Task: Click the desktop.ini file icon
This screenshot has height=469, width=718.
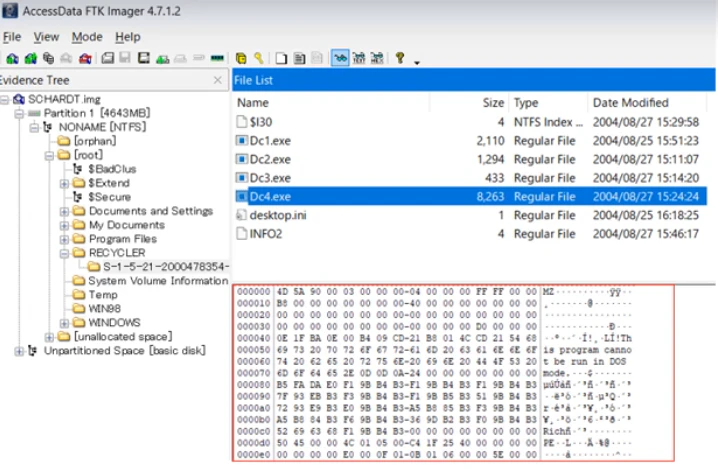Action: [x=241, y=215]
